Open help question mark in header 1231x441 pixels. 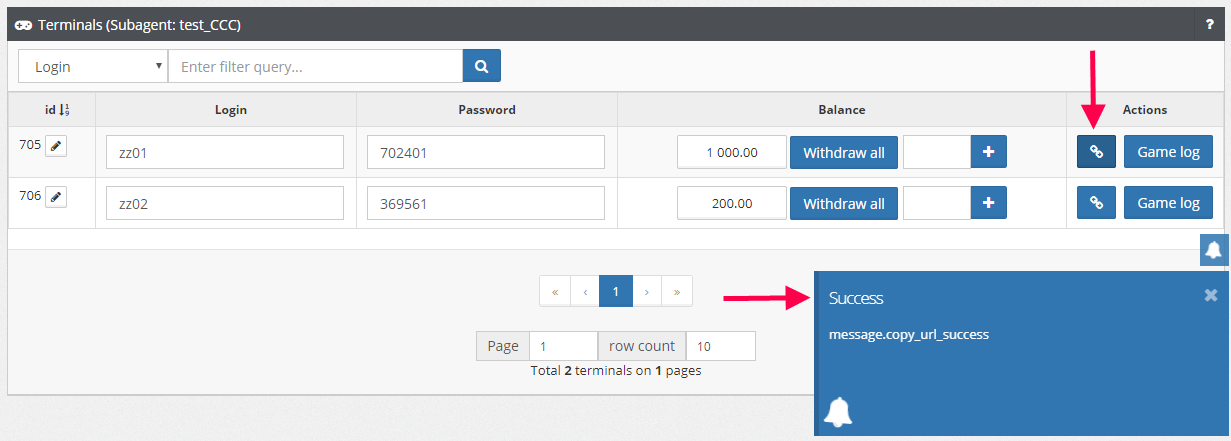tap(1209, 25)
